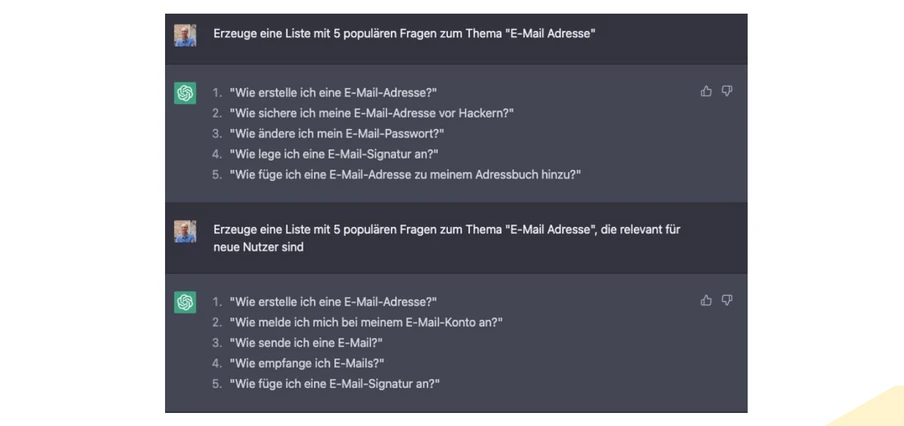Click the ChatGPT logo beside first answer
Screen dimensions: 904x426
[x=185, y=93]
